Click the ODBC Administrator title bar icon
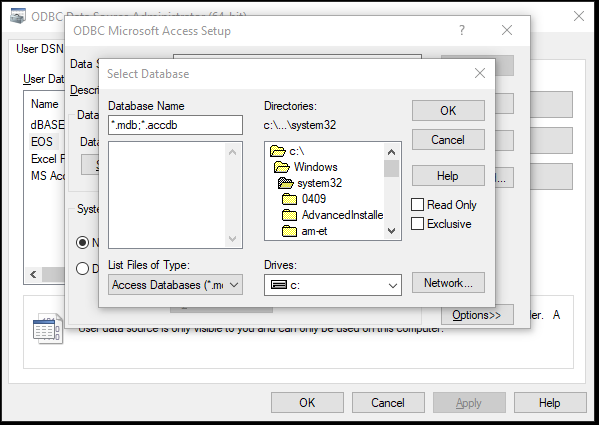This screenshot has height=425, width=599. 18,16
